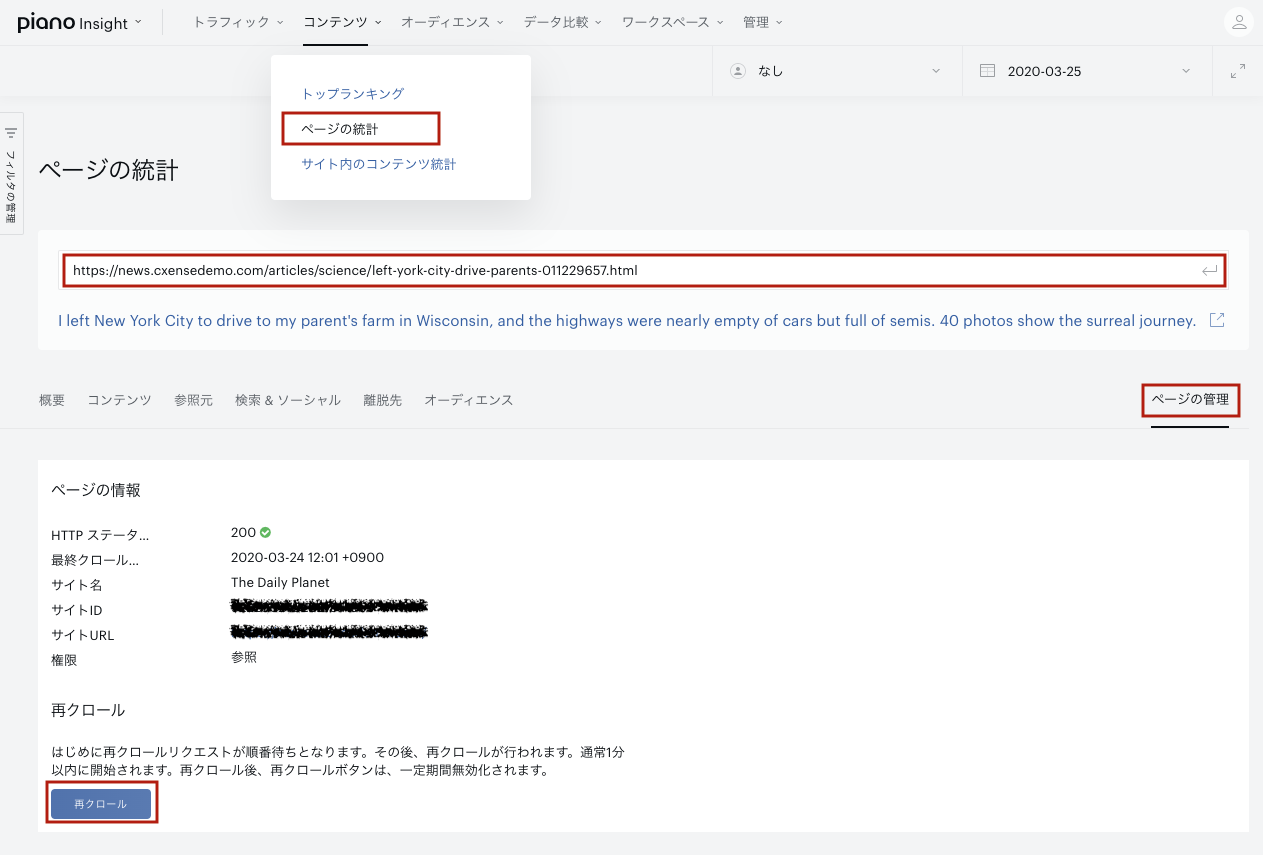Expand the データ比較 menu
The height and width of the screenshot is (855, 1263).
click(562, 22)
